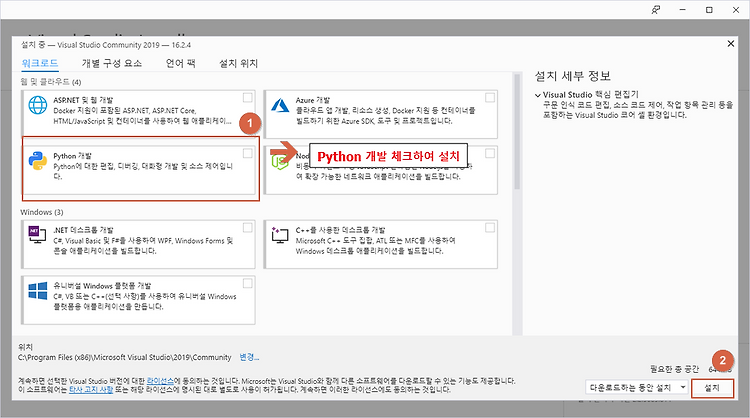The width and height of the screenshot is (750, 418).
Task: Check the ASP.NET 및 웹 개발 workload checkbox
Action: coord(247,98)
